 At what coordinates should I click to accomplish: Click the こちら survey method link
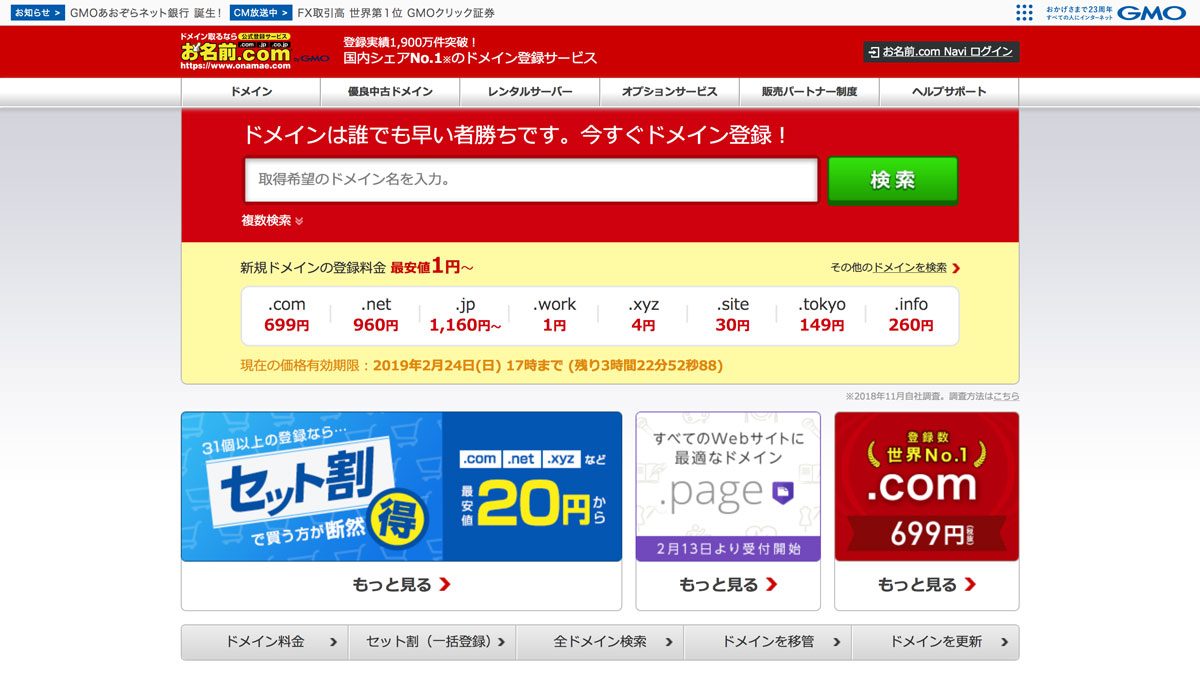tap(1006, 396)
